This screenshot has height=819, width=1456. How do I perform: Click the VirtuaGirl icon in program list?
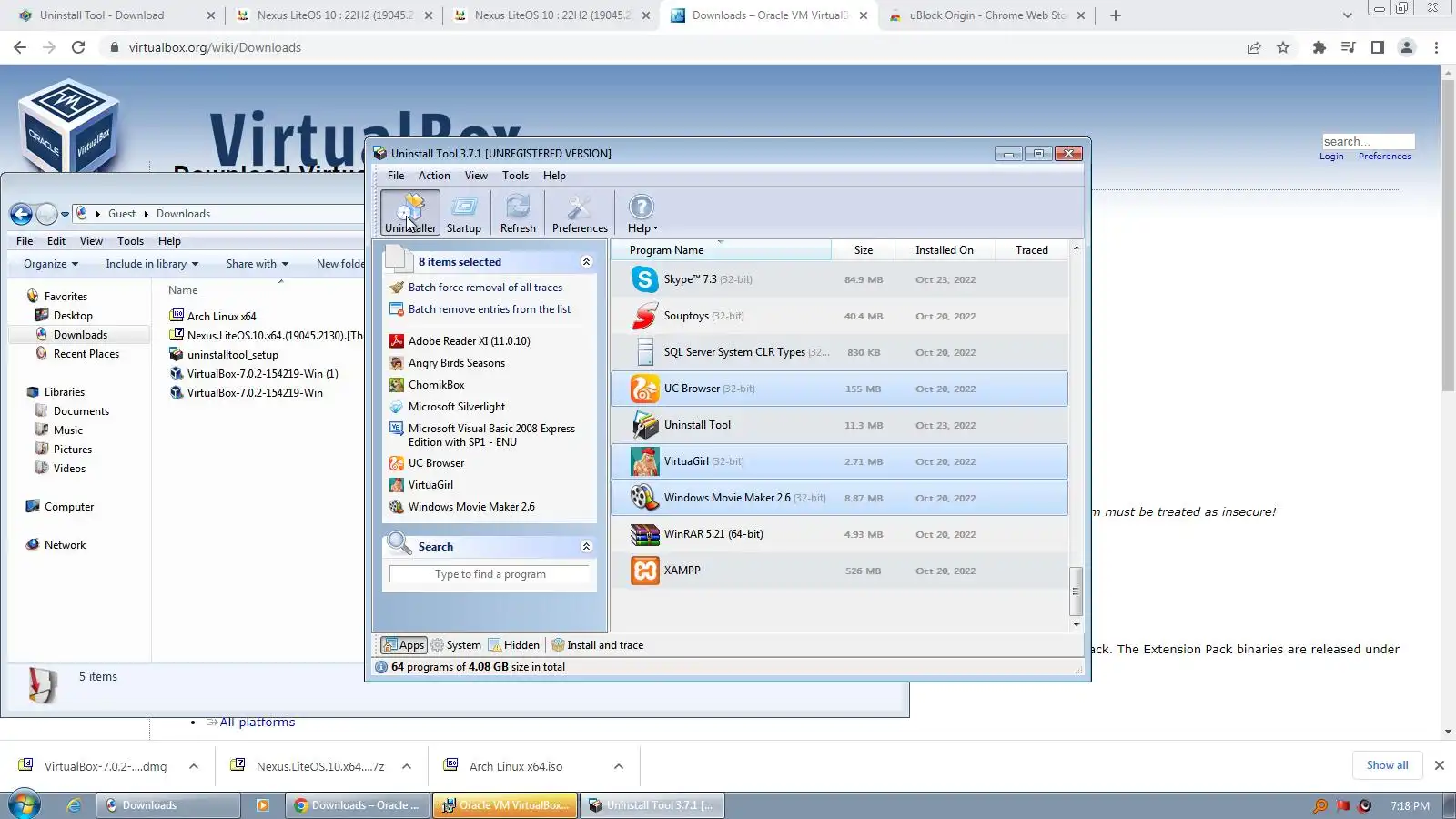(644, 461)
